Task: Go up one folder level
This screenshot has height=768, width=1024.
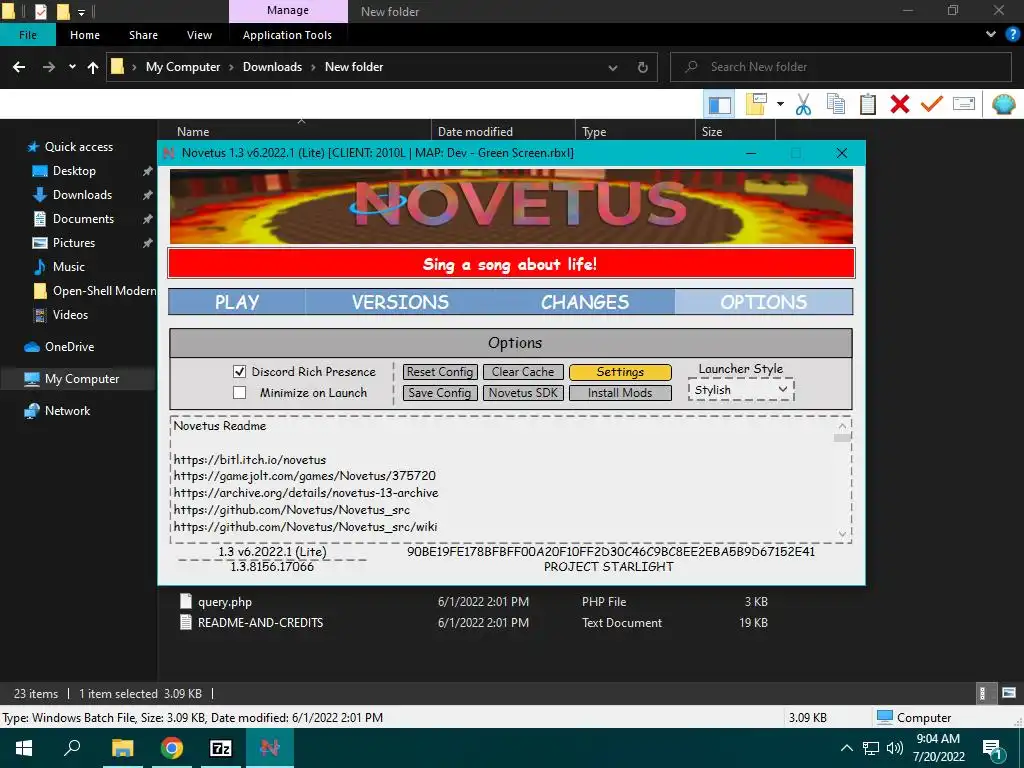Action: click(x=93, y=67)
